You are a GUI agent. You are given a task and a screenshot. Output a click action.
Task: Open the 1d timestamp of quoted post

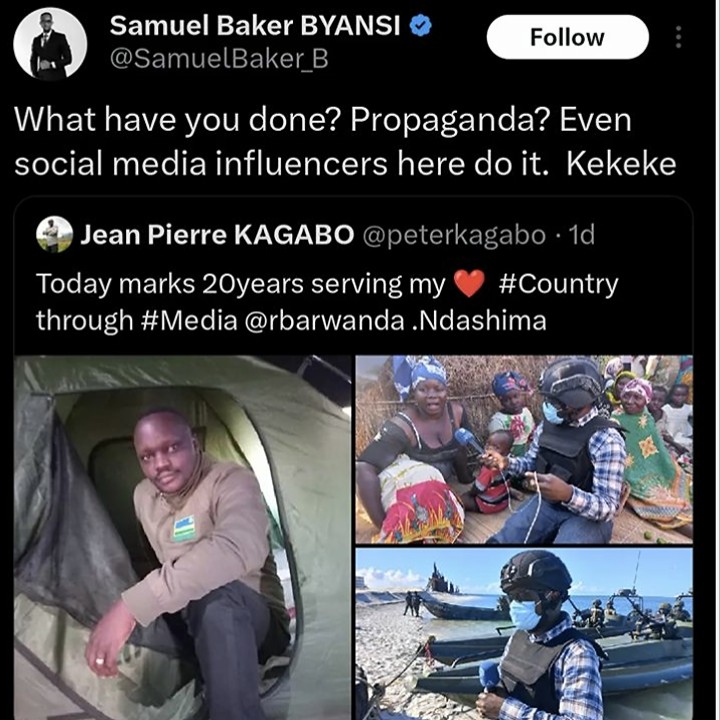coord(581,235)
